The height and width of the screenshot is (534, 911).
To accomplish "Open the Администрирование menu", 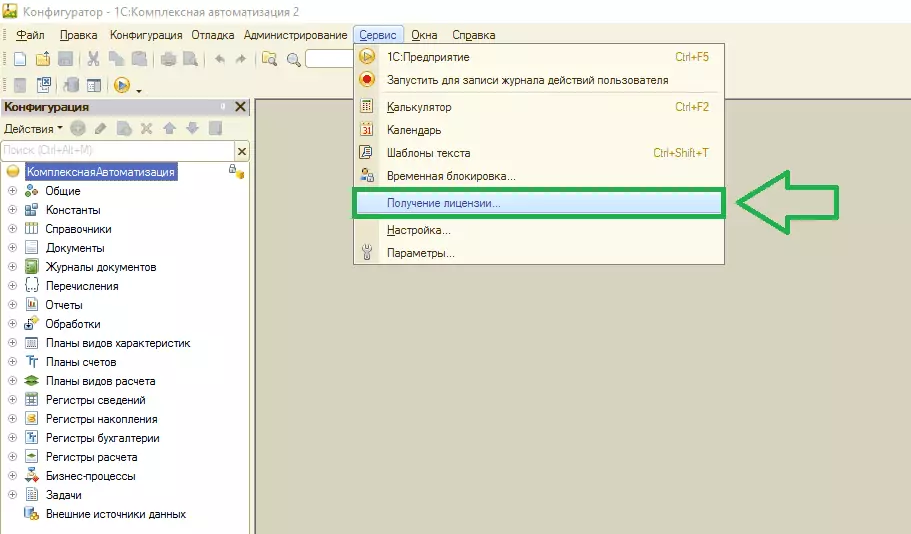I will [x=295, y=35].
